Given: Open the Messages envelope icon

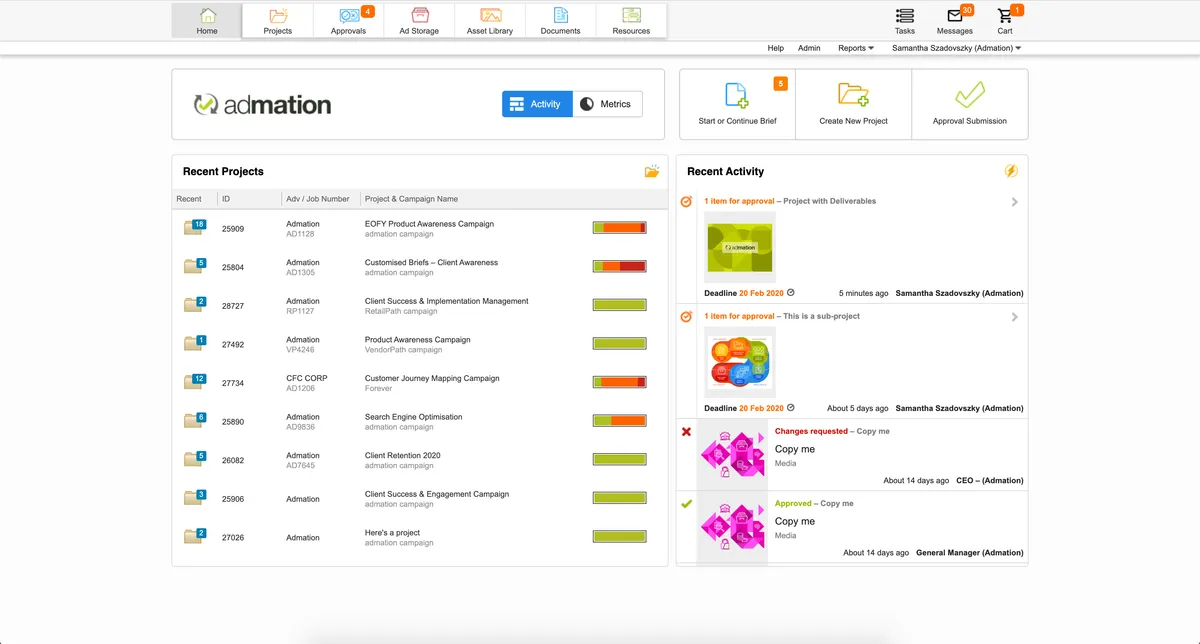Looking at the screenshot, I should pos(954,16).
